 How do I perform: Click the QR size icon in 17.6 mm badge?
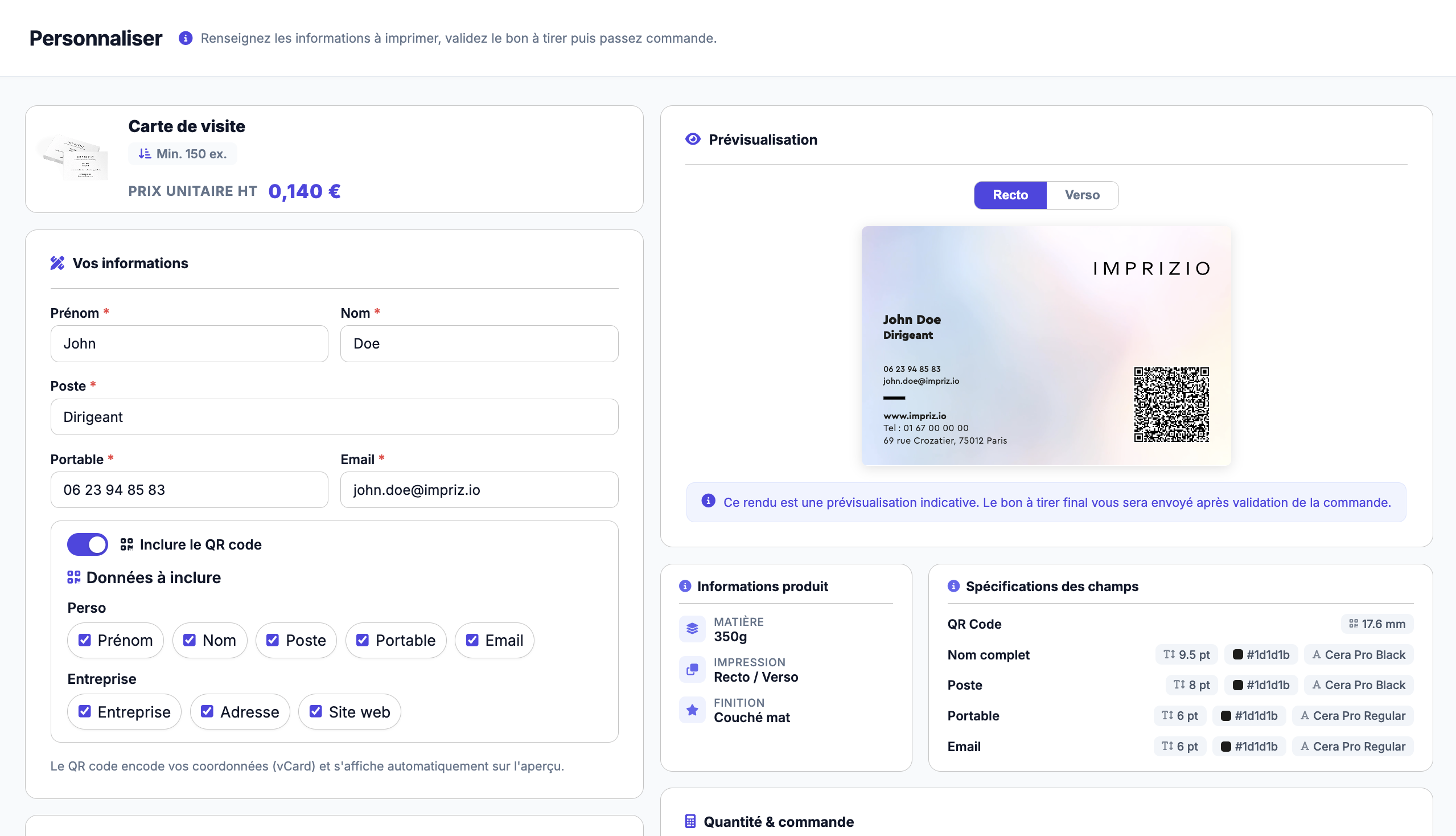click(x=1354, y=624)
